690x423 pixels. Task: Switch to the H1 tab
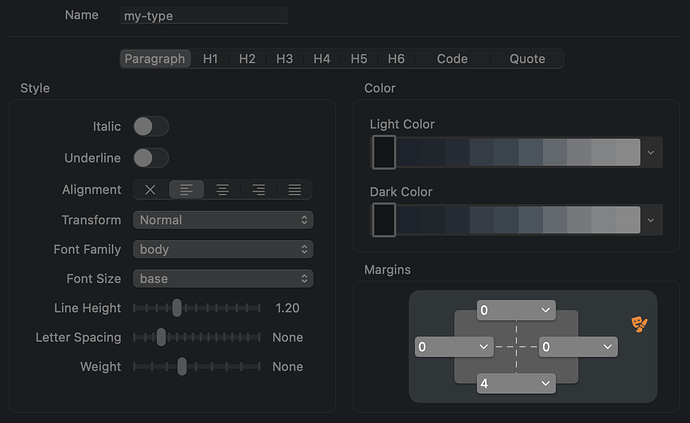click(210, 59)
